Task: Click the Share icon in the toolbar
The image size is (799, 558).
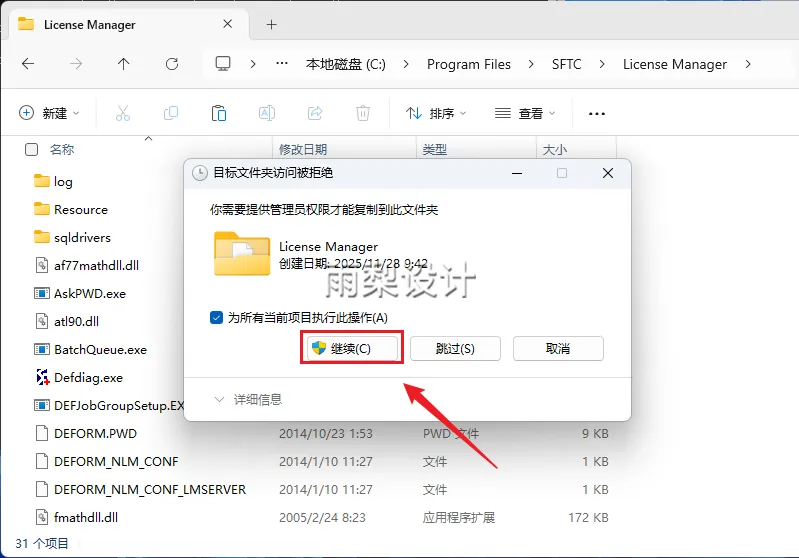Action: (x=315, y=113)
